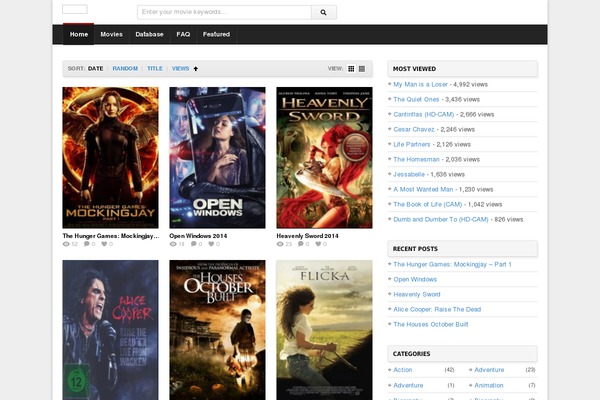Screen dimensions: 600x400
Task: Open 'Jessabelle' most viewed link
Action: pos(409,174)
